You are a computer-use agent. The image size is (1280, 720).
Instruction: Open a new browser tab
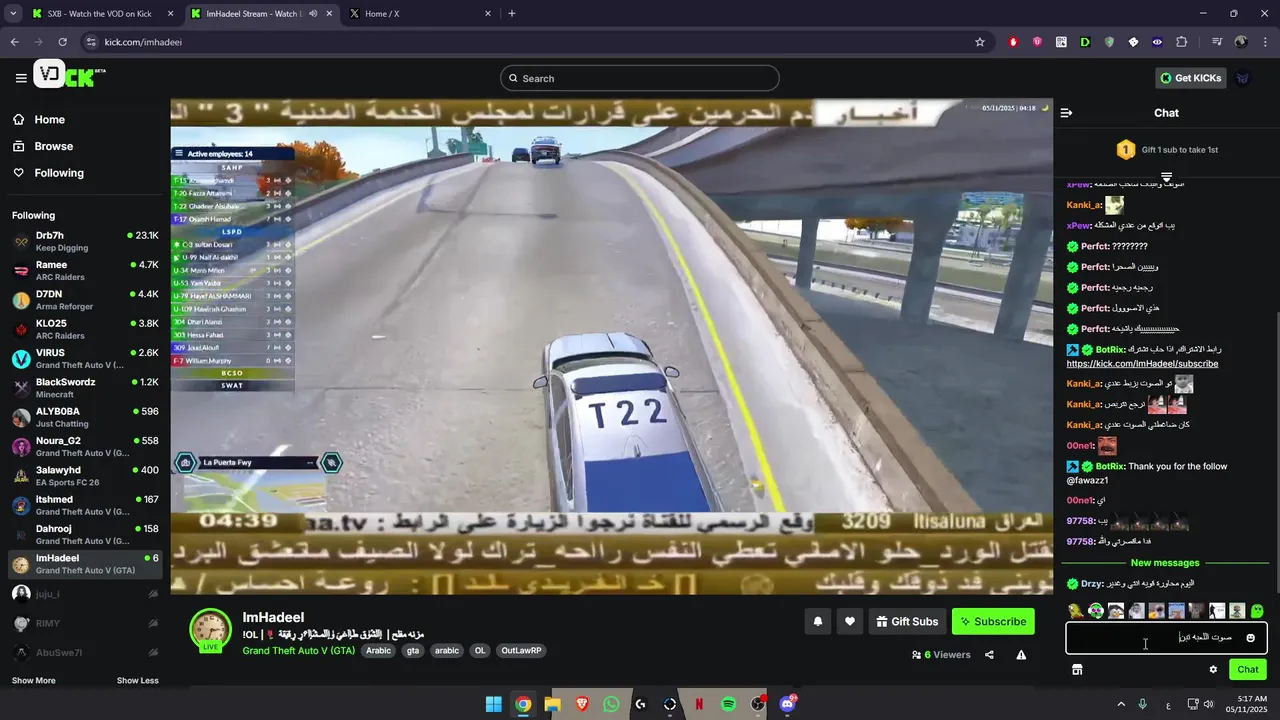coord(512,14)
